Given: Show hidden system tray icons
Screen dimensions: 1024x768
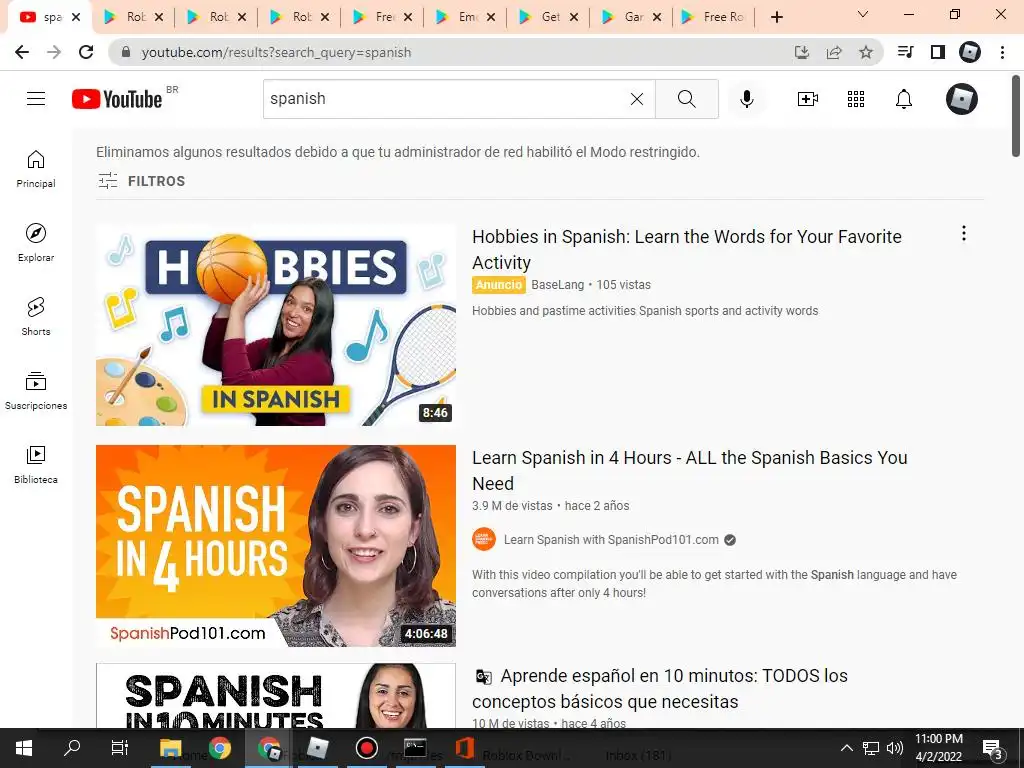Looking at the screenshot, I should 846,748.
